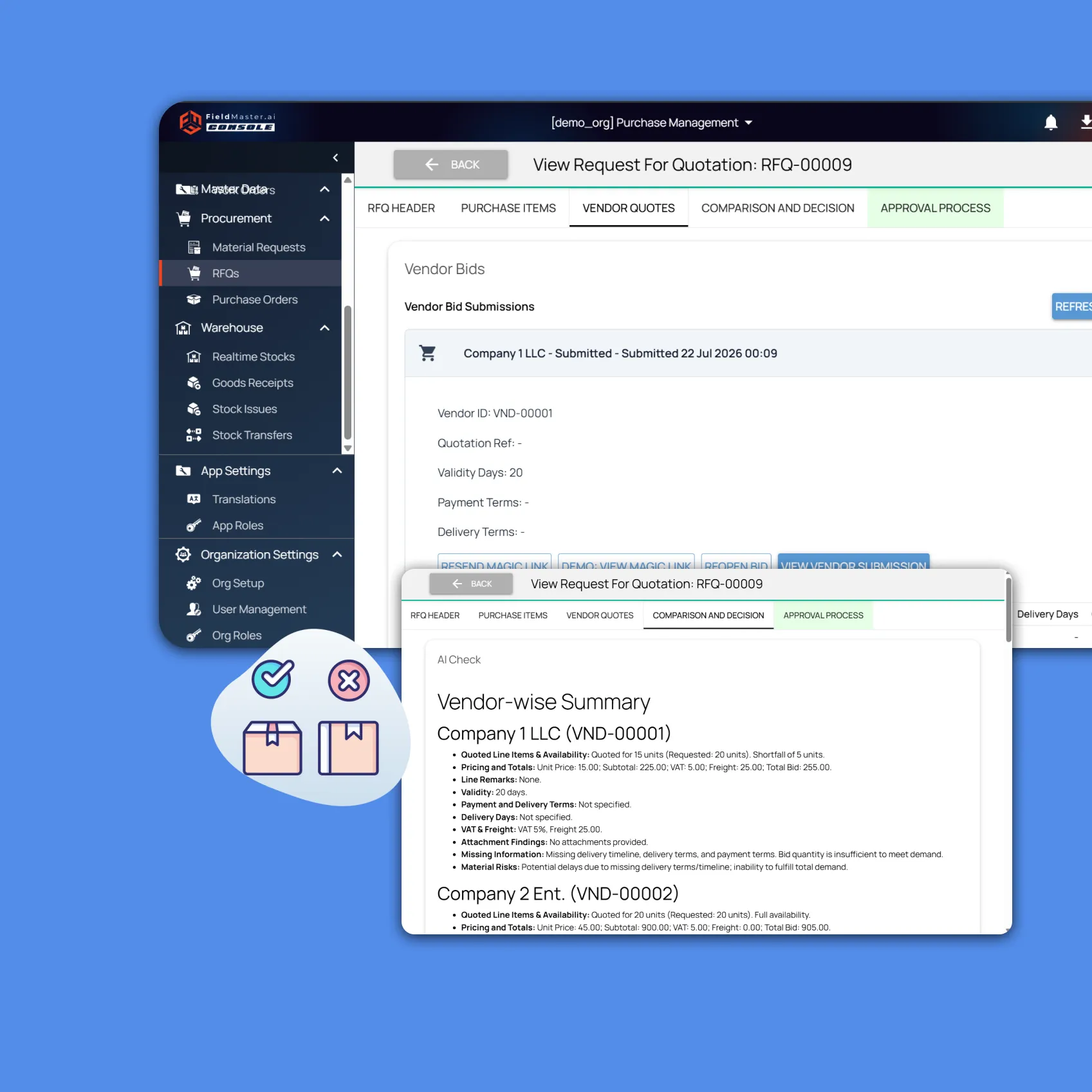Image resolution: width=1092 pixels, height=1092 pixels.
Task: Click the REFRESH button for vendor bids
Action: click(x=1072, y=307)
